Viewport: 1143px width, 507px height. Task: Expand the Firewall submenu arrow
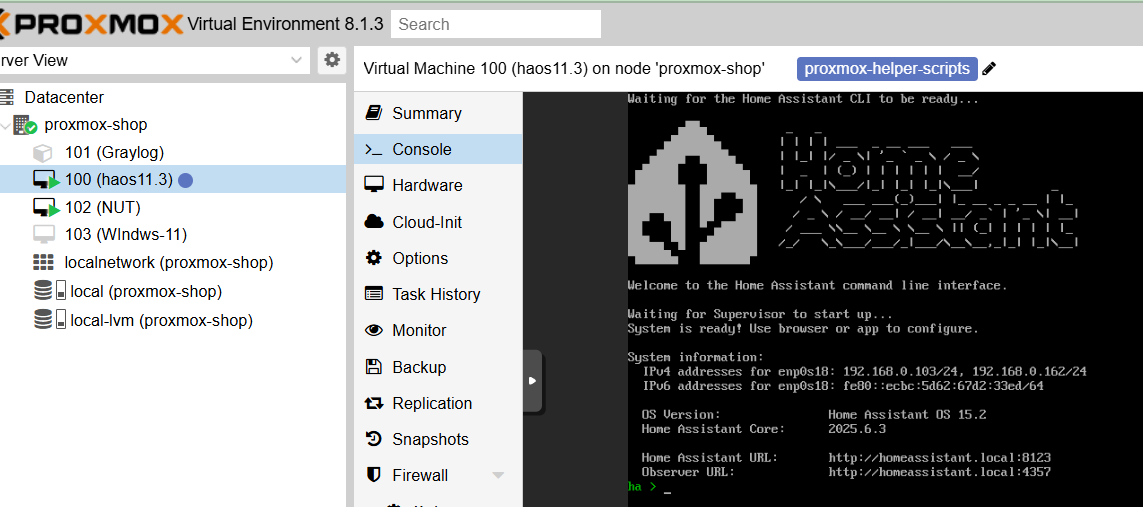click(x=498, y=476)
